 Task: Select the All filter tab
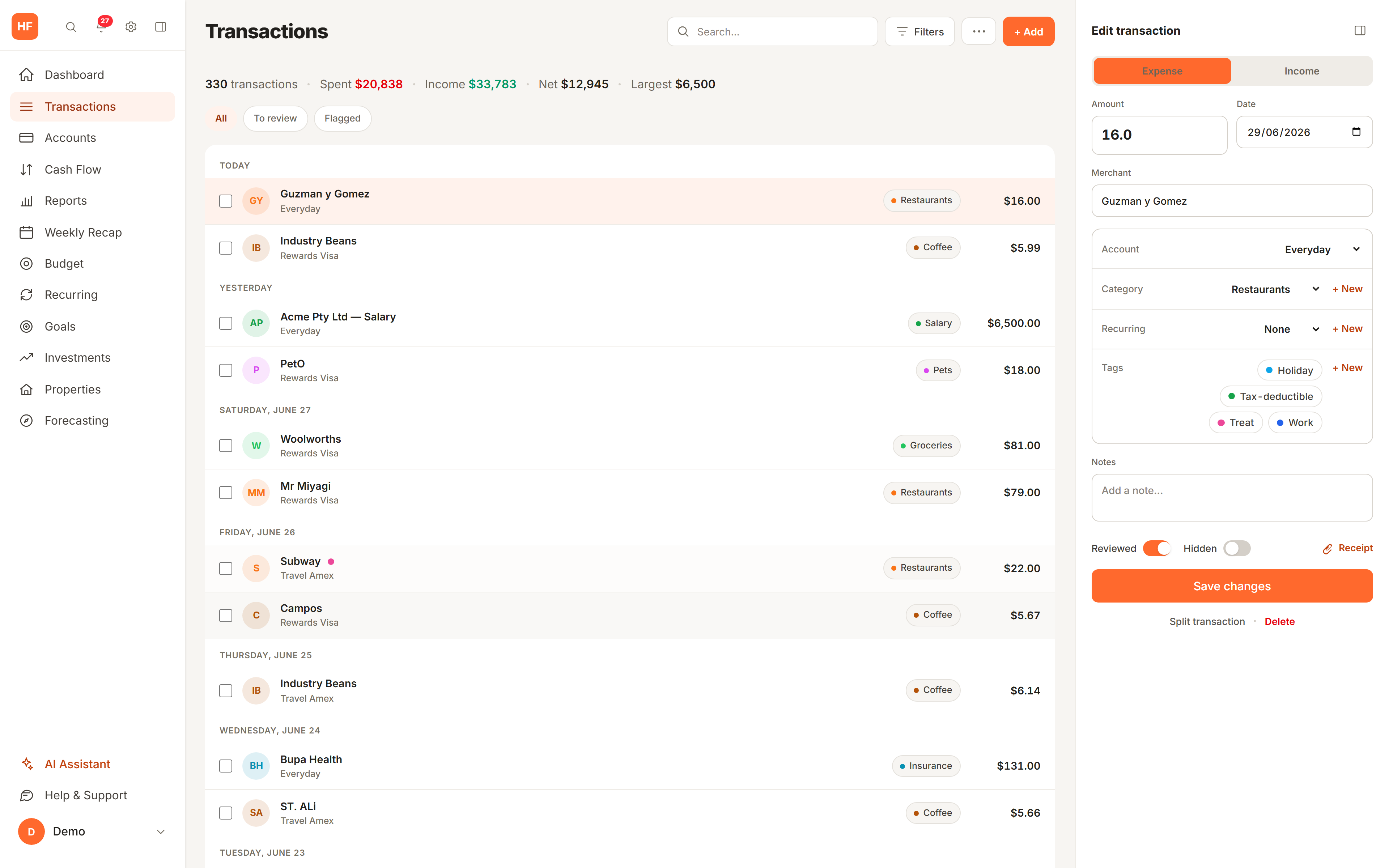(221, 118)
